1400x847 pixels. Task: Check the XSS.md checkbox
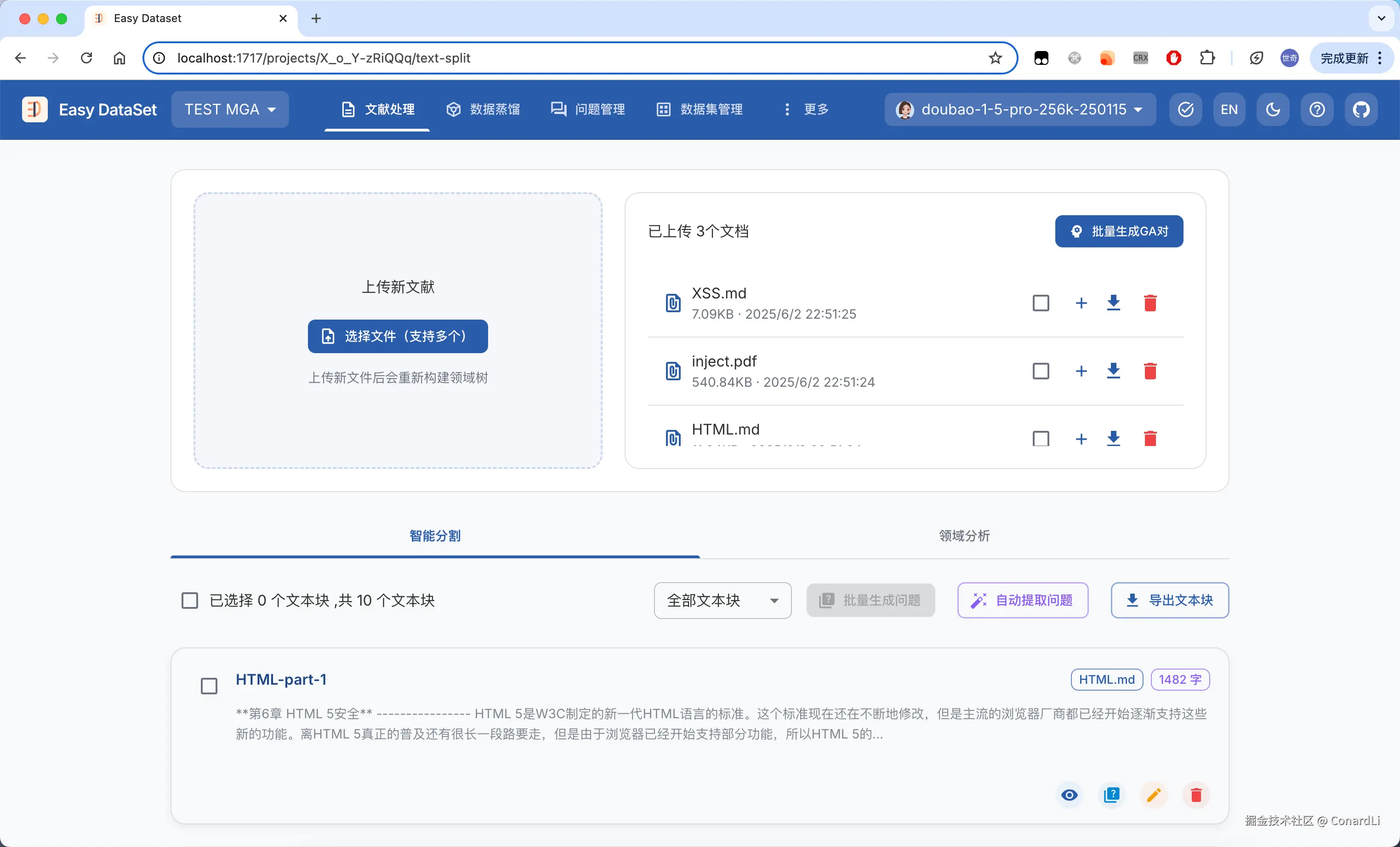pyautogui.click(x=1041, y=303)
